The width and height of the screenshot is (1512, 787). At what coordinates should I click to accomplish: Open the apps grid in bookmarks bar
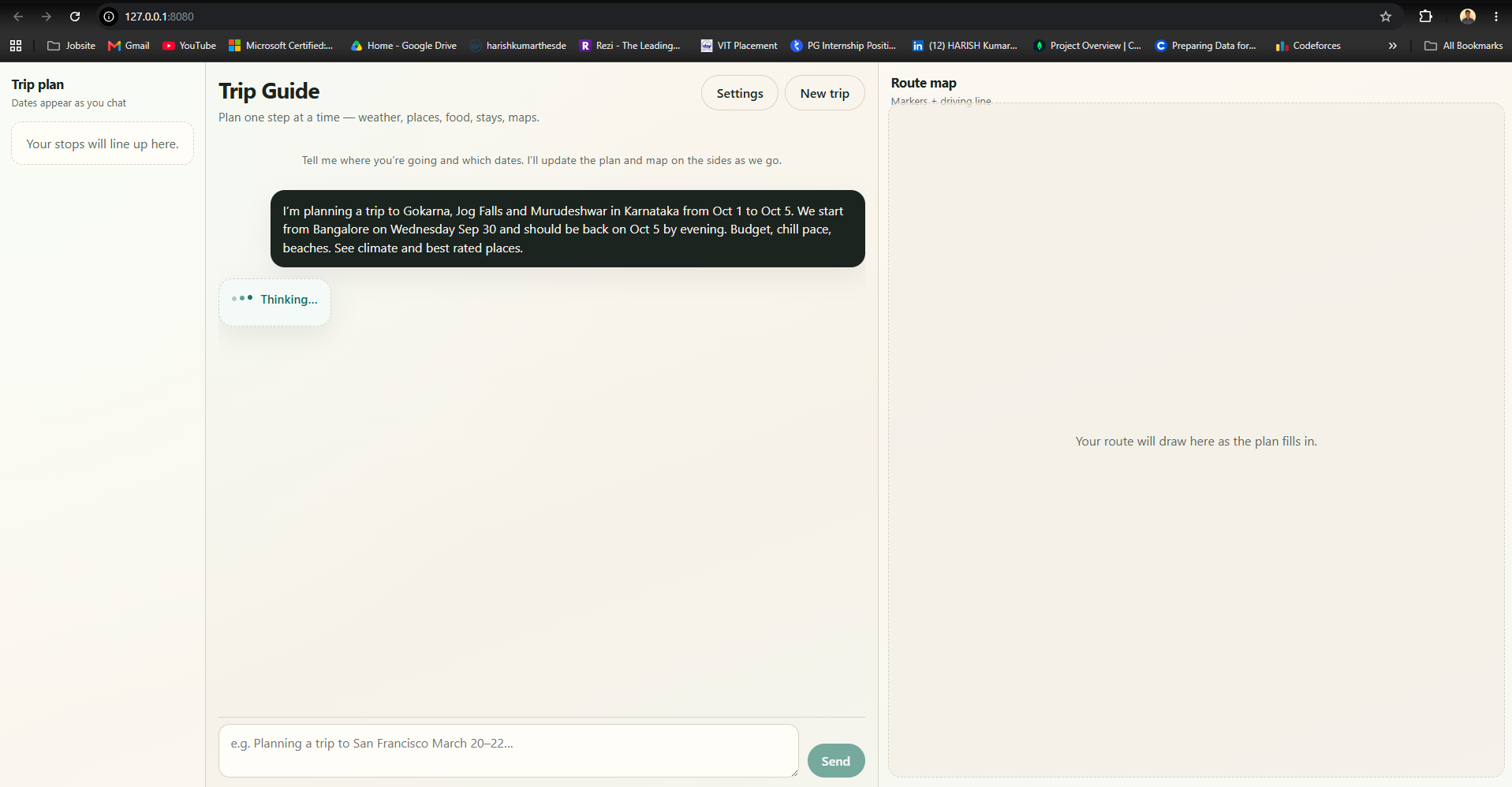(16, 46)
